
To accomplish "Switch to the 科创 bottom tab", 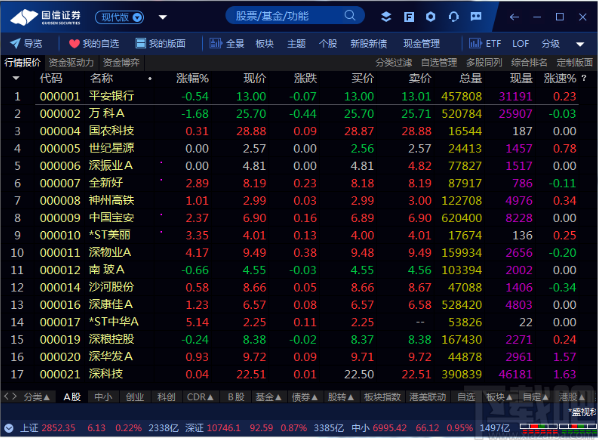I will click(x=166, y=397).
